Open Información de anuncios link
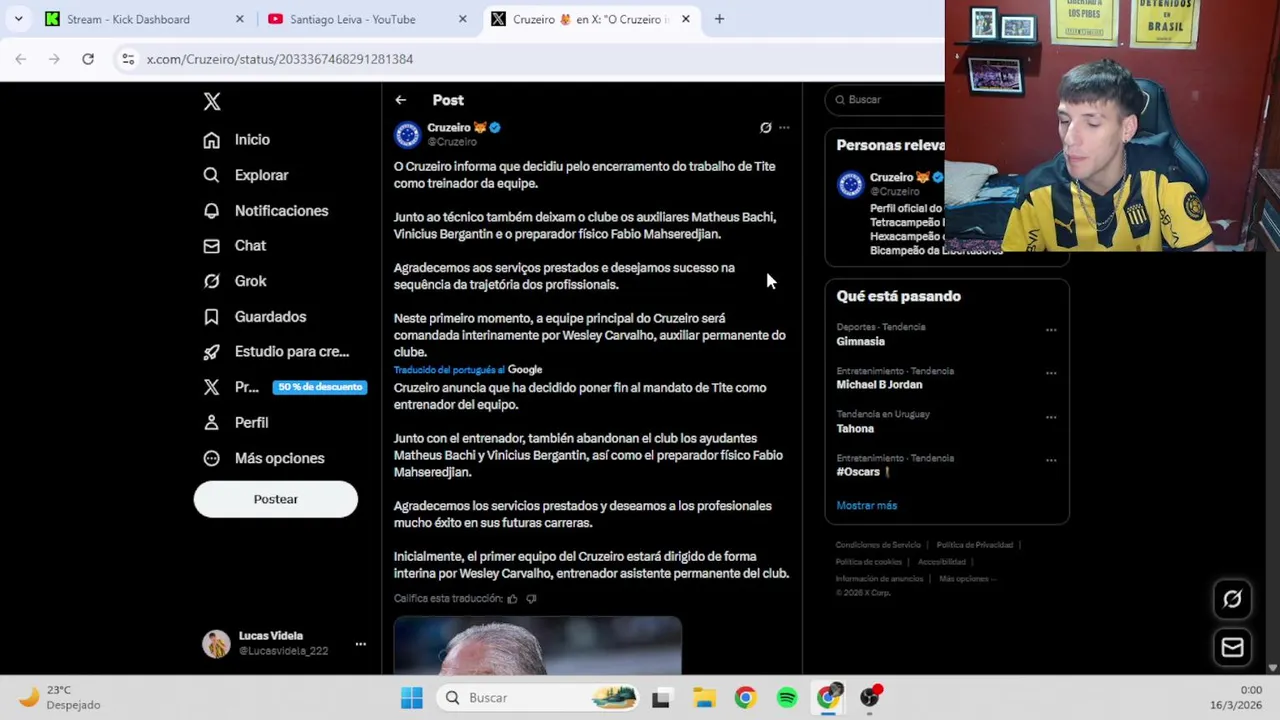This screenshot has height=720, width=1280. click(x=879, y=579)
